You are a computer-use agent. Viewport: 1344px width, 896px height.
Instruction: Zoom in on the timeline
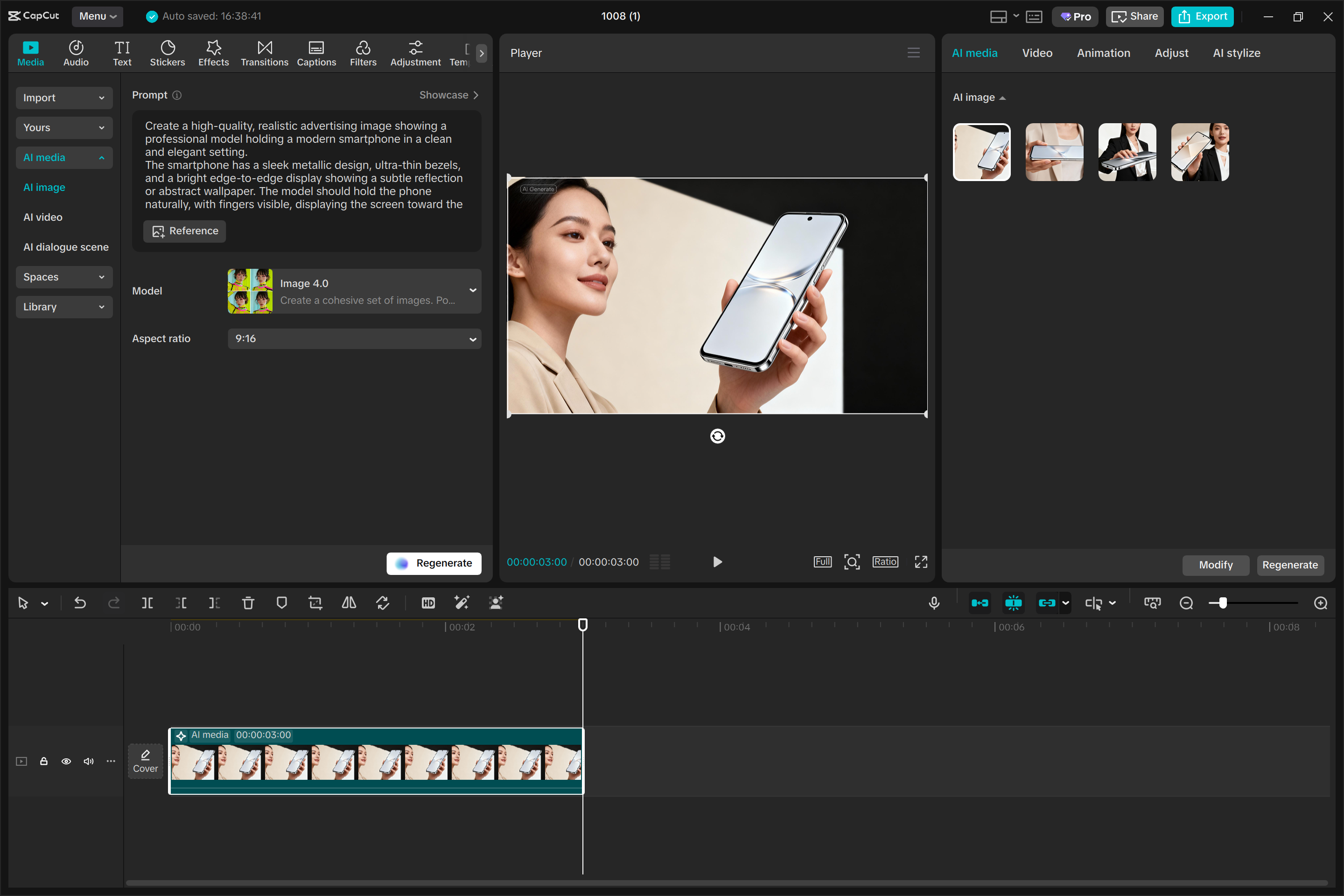coord(1321,603)
